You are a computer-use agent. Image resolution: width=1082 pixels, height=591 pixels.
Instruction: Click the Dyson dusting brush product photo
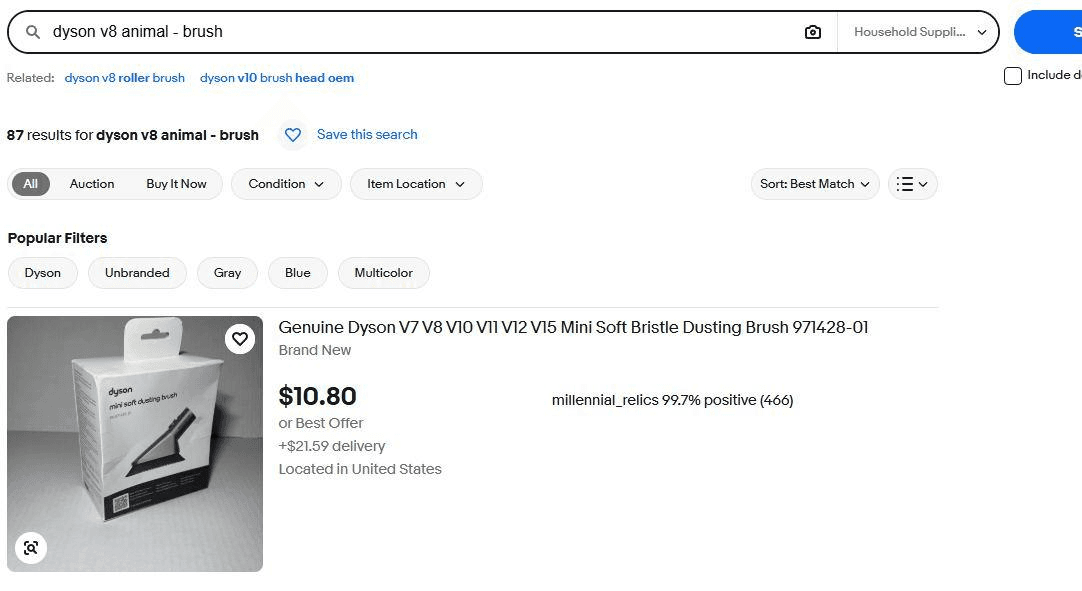[135, 444]
